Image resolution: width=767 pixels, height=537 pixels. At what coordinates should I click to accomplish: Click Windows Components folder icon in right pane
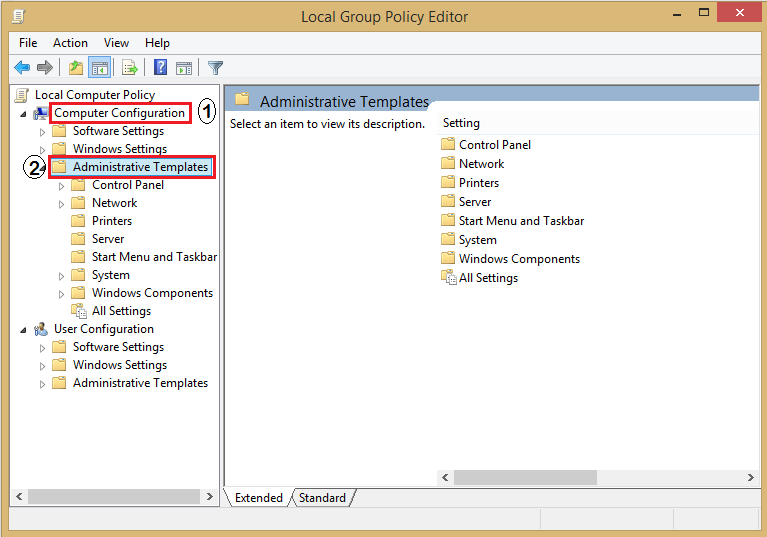448,258
